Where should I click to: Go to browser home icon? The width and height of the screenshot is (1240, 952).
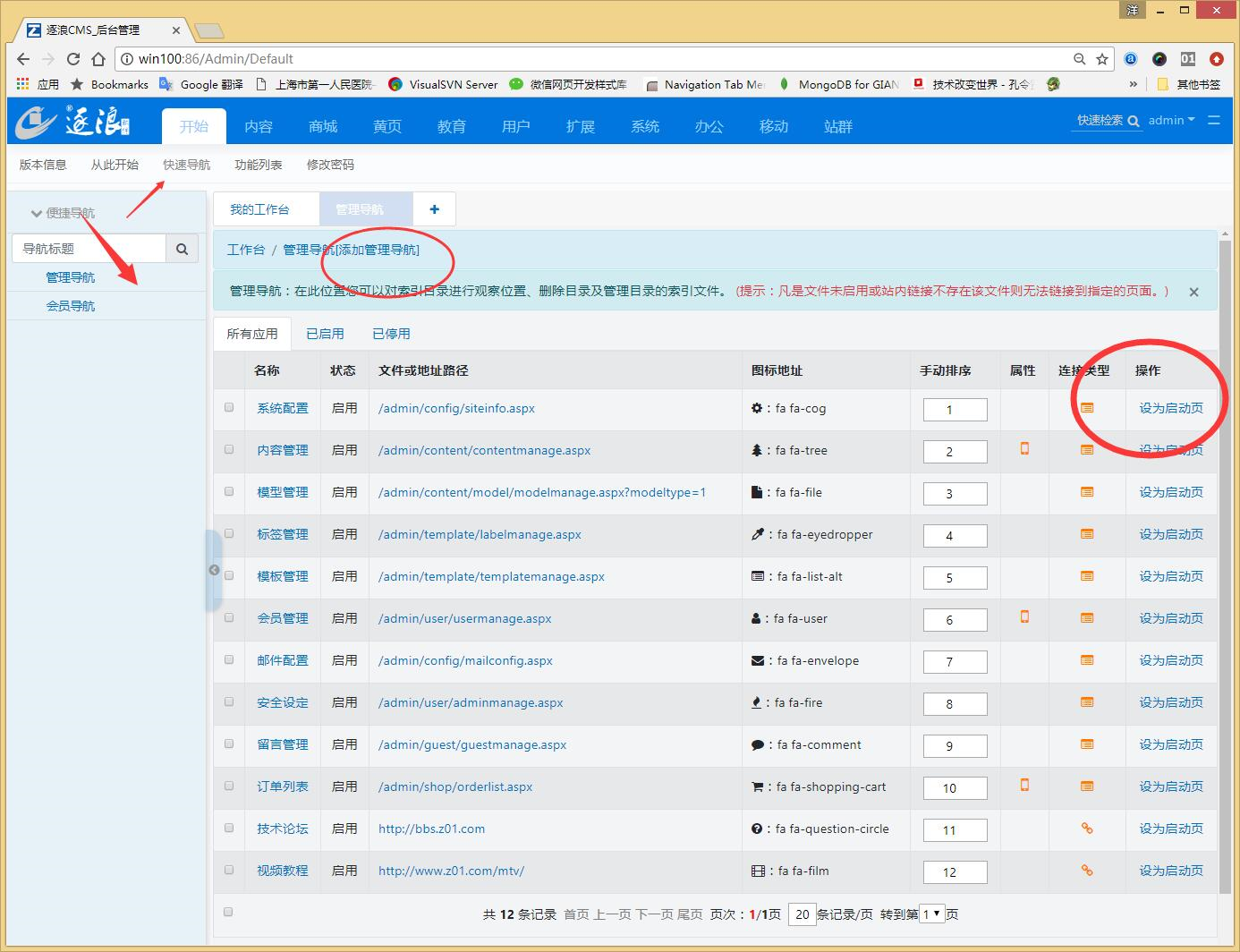(x=98, y=59)
